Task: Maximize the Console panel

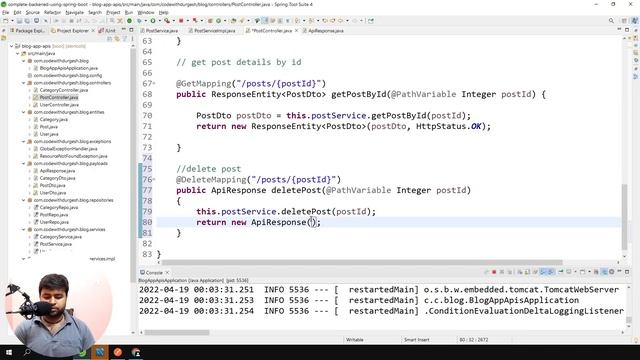Action: 627,272
